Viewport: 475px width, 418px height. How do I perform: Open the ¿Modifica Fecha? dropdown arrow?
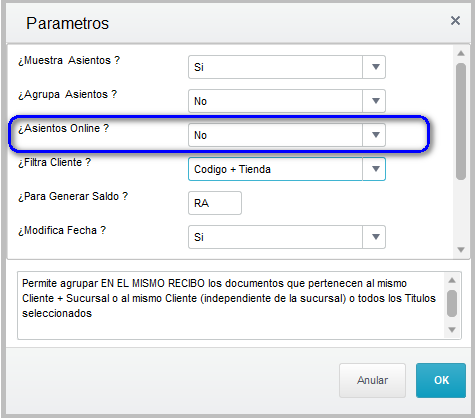375,237
